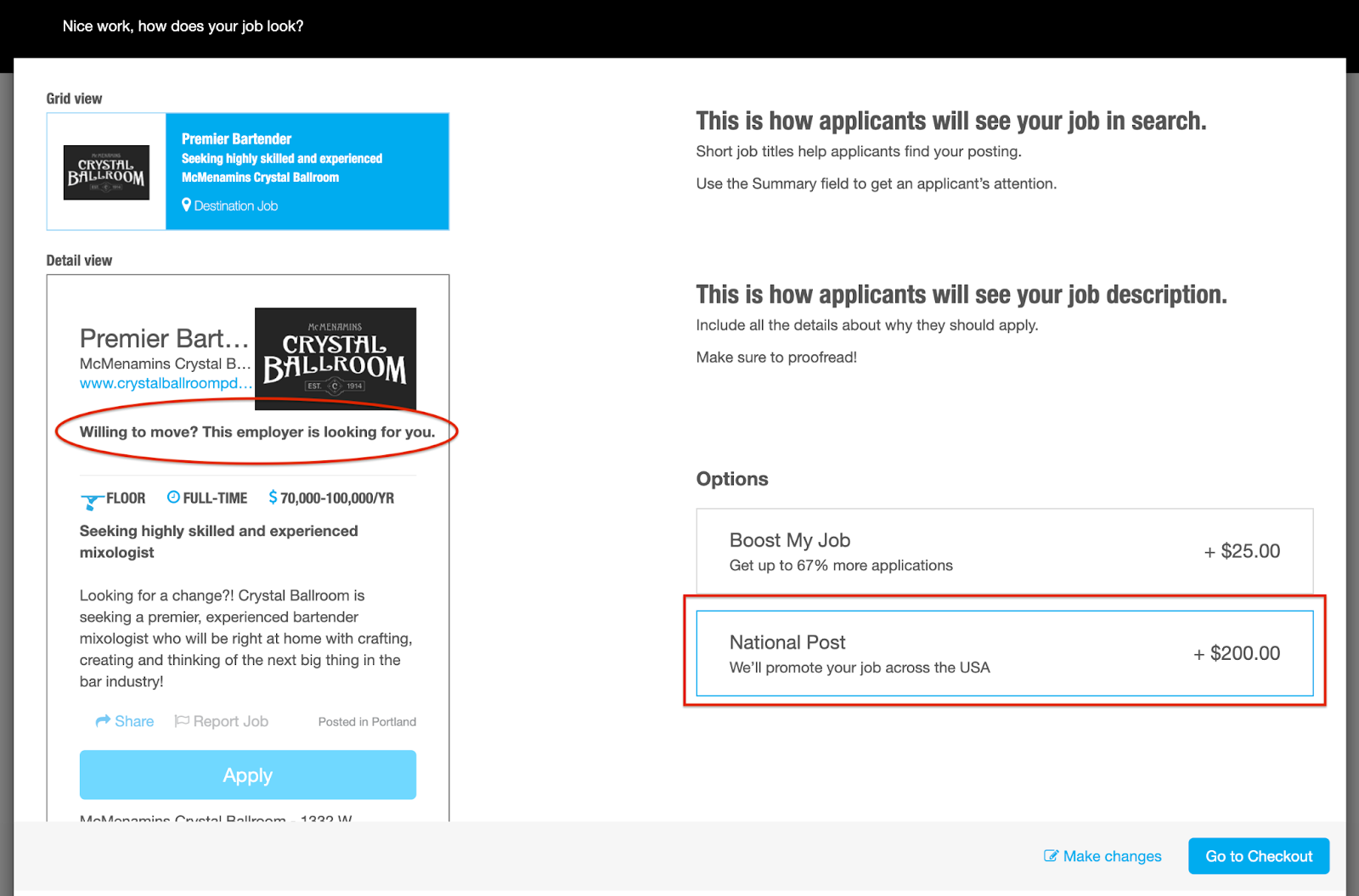This screenshot has height=896, width=1359.
Task: Click 'We'll promote your job across the USA' text
Action: pos(860,668)
